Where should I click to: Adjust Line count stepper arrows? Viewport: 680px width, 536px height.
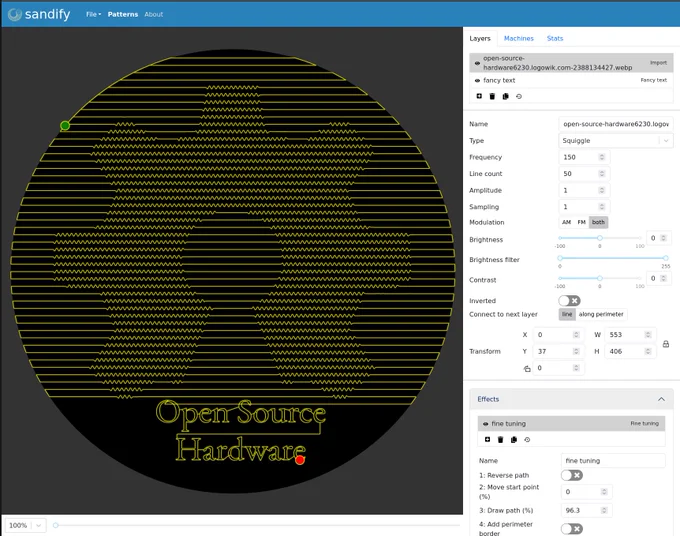[x=602, y=173]
